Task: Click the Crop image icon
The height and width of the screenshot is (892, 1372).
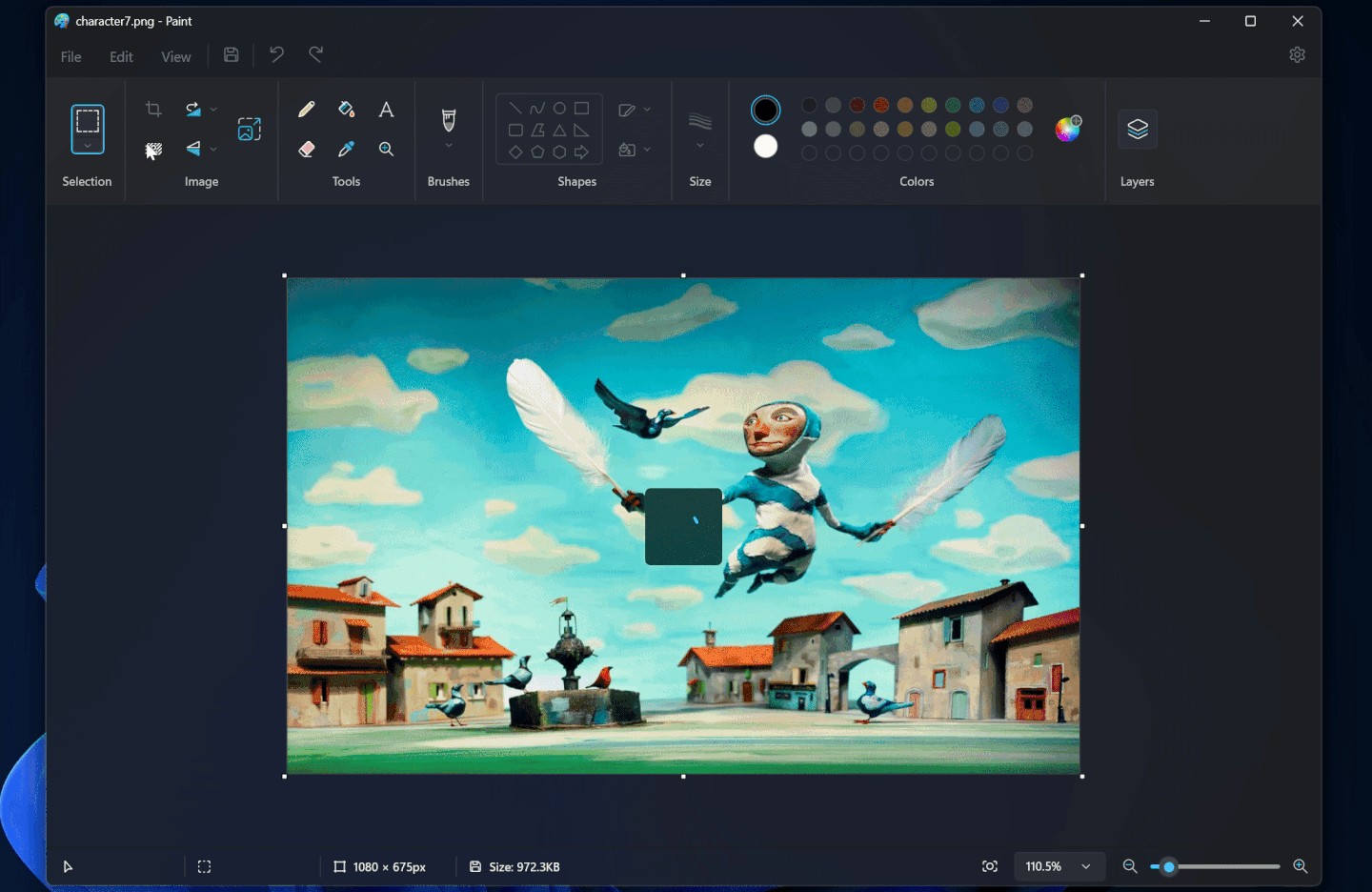Action: click(x=153, y=110)
